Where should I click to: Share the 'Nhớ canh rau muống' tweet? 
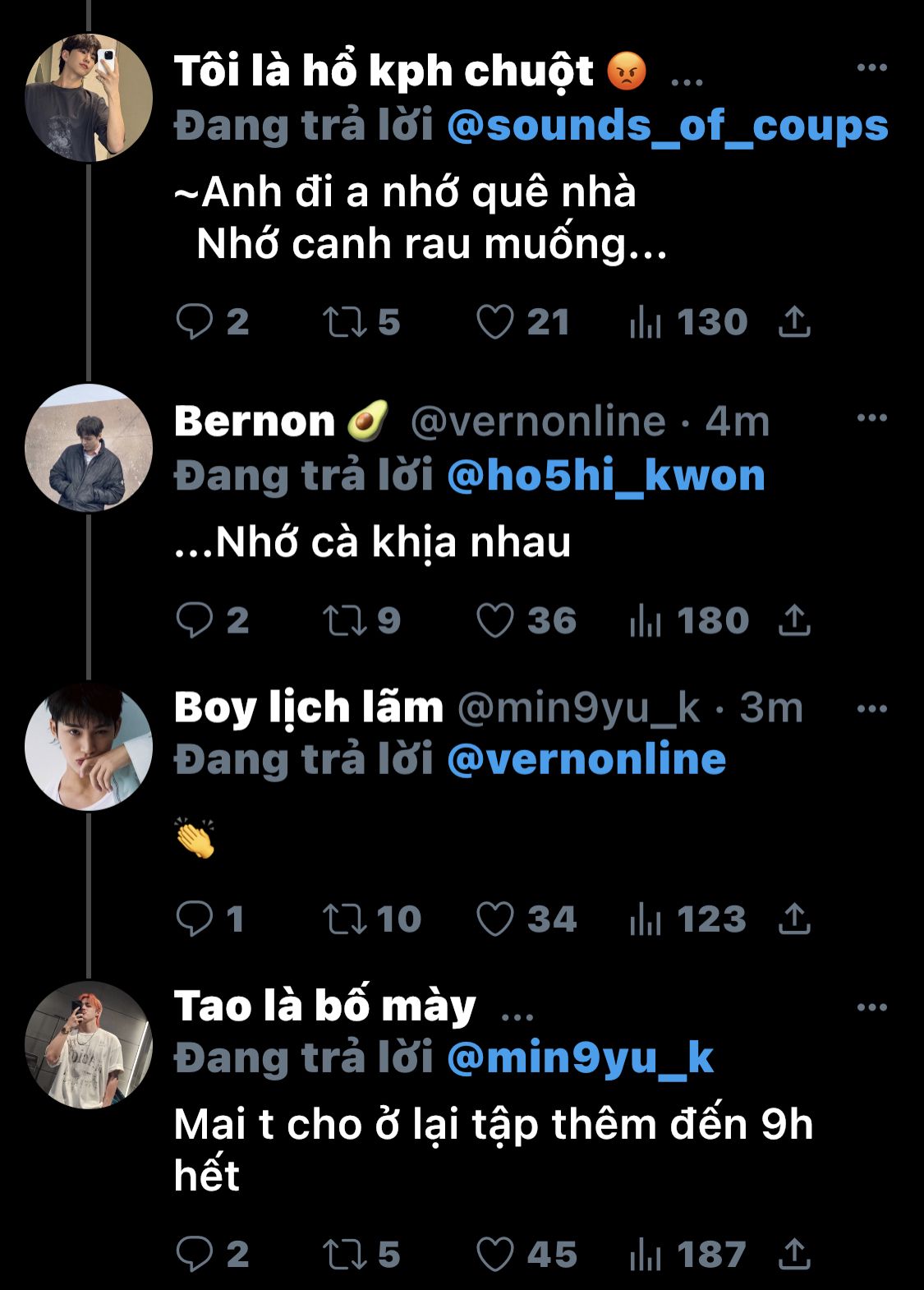(x=793, y=322)
